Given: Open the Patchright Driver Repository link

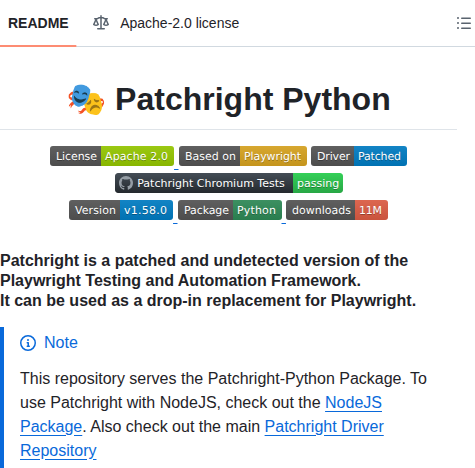Looking at the screenshot, I should tap(324, 427).
